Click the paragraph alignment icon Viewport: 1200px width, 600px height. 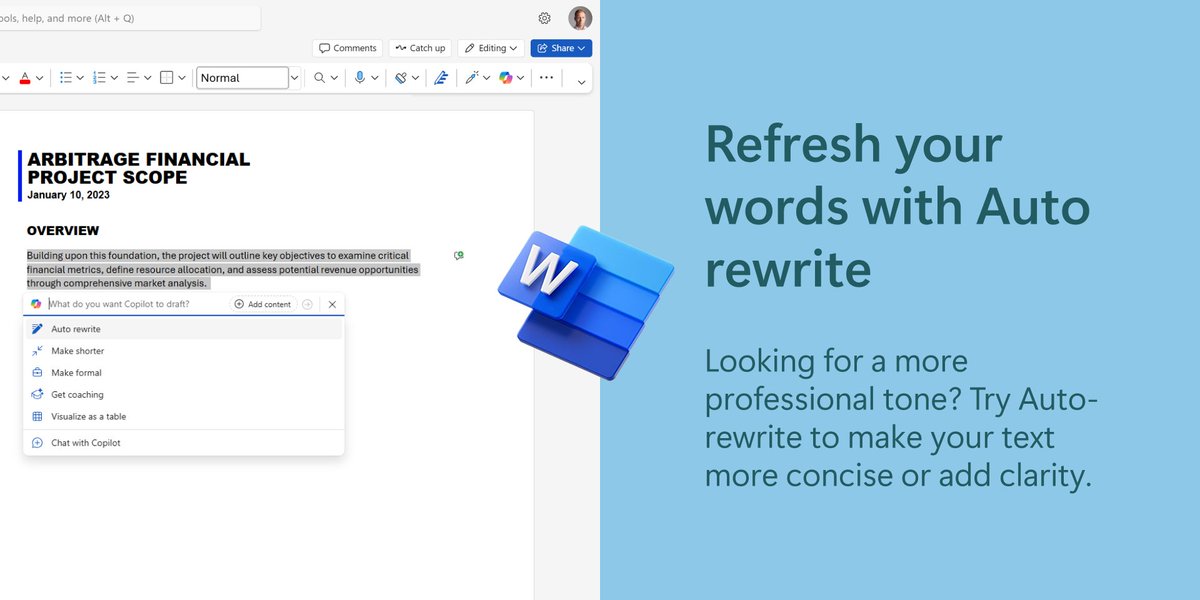coord(132,77)
